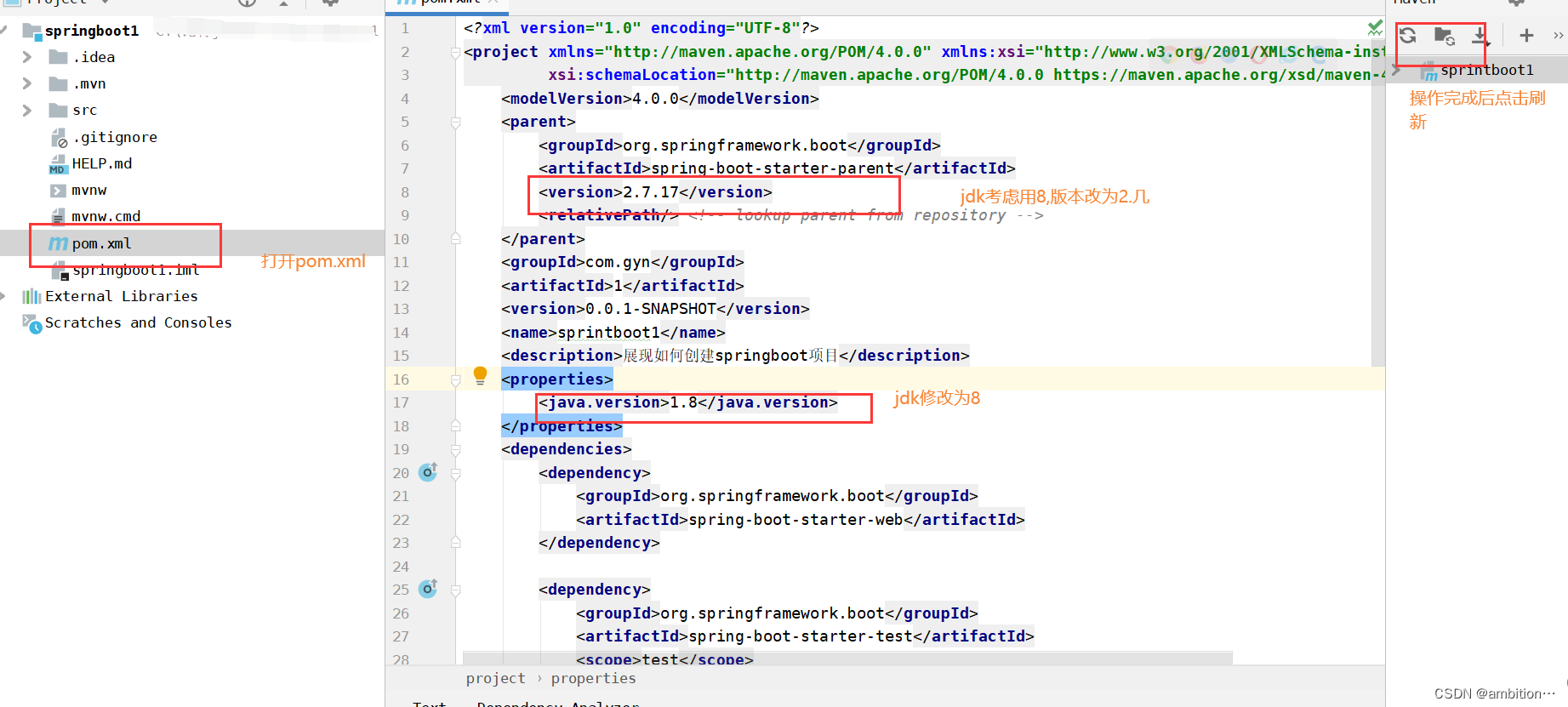This screenshot has width=1568, height=707.
Task: Click dependency gutter marker on line 25
Action: click(428, 588)
